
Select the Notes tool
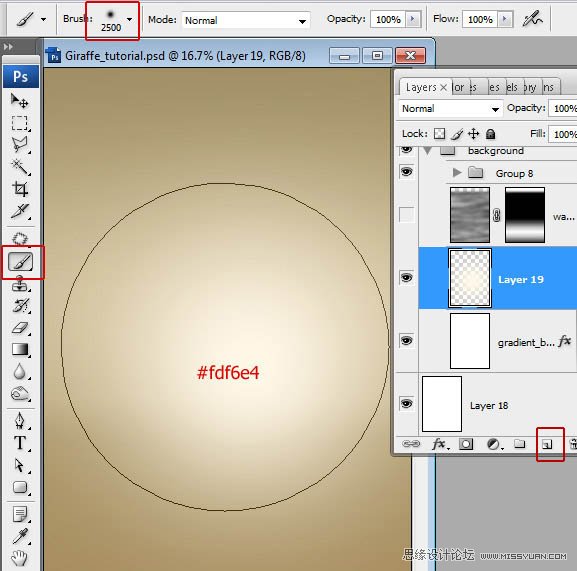click(20, 514)
